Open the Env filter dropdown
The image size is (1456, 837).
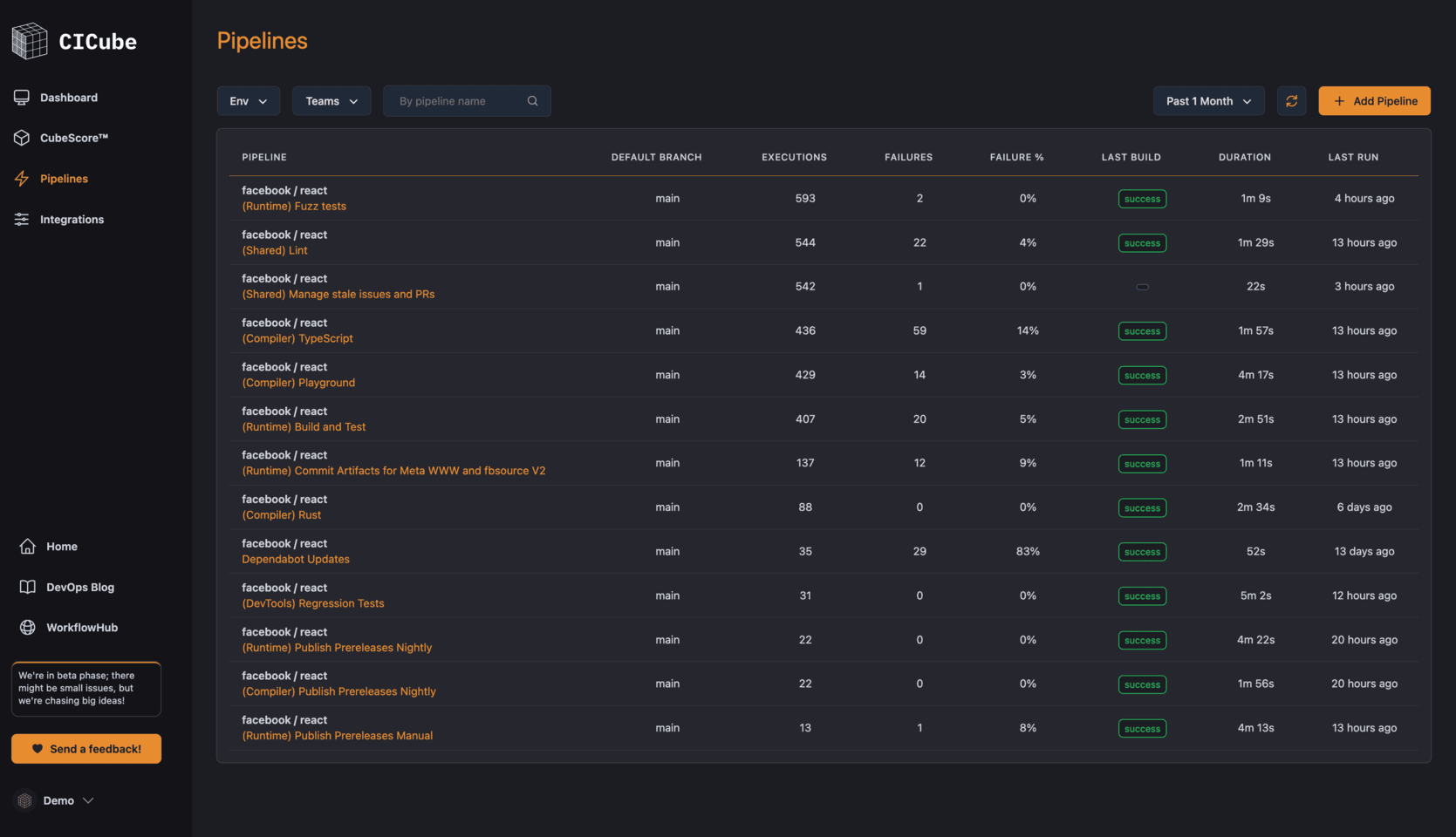coord(249,101)
